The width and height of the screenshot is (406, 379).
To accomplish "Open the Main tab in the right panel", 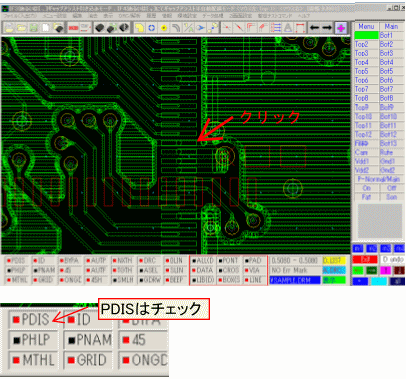I will point(391,26).
